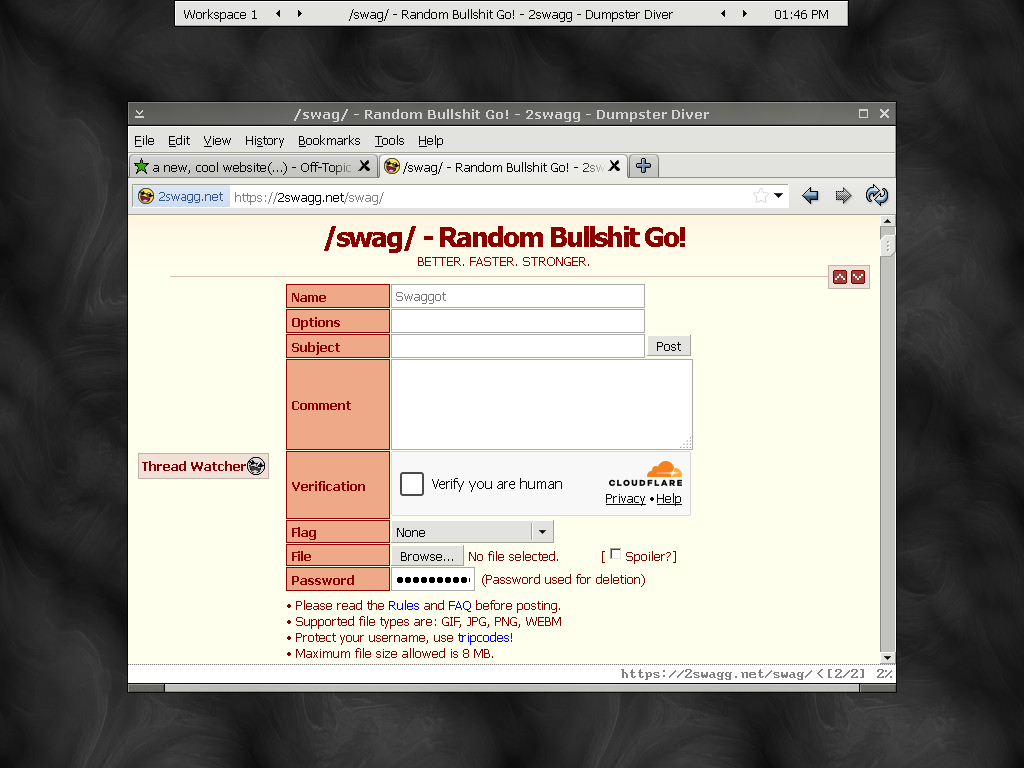
Task: Click the '/swag/ - Random Bullshit Go!' heading
Action: [x=505, y=238]
